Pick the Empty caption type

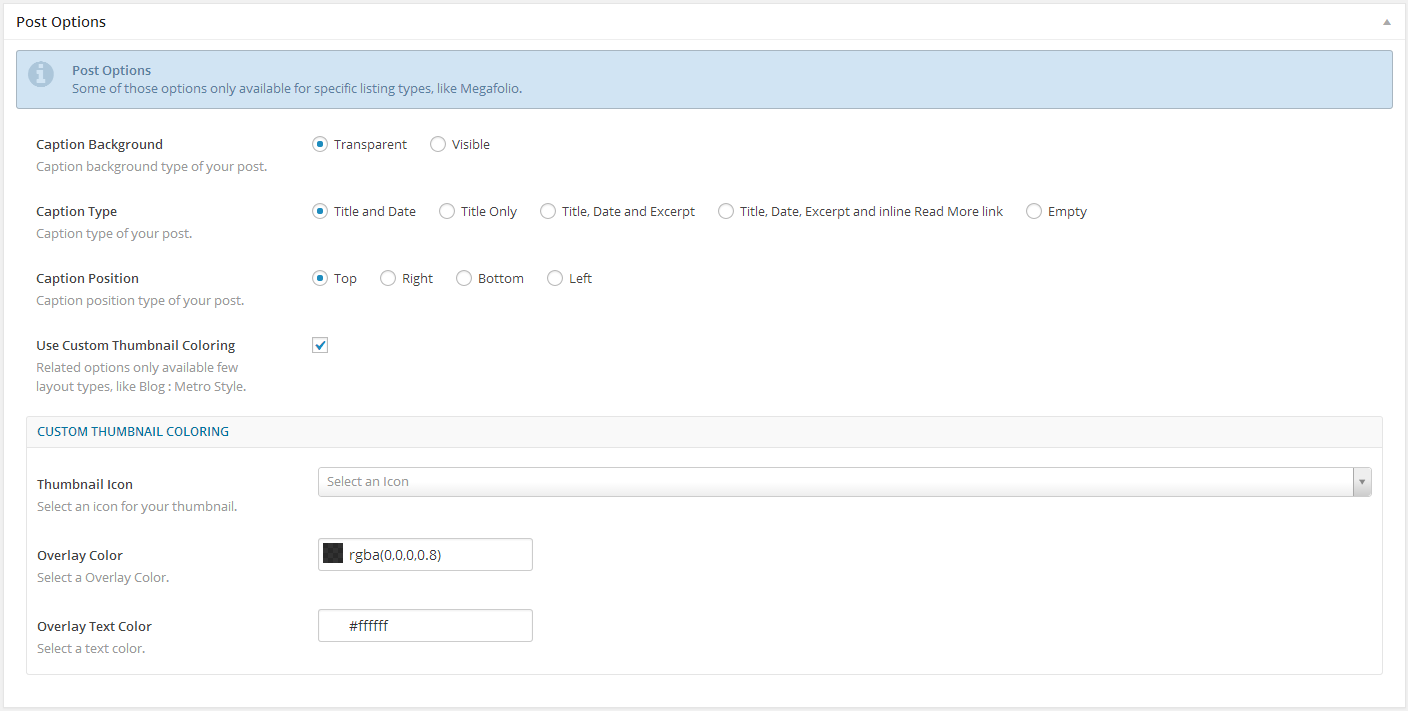(1033, 211)
